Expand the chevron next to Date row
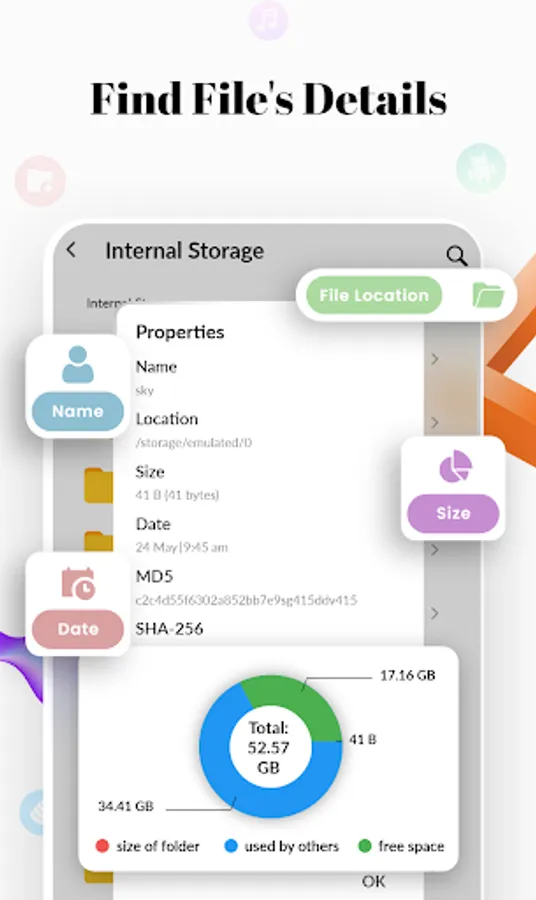 coord(434,550)
